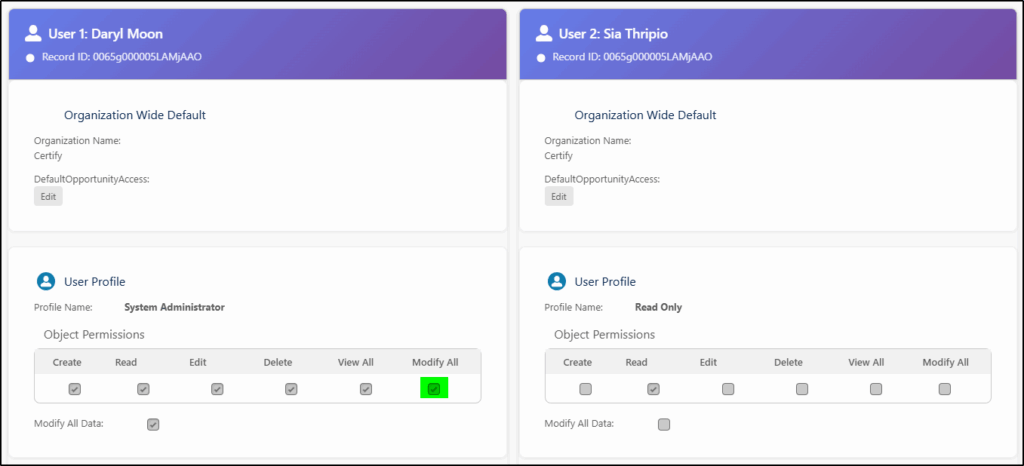Screen dimensions: 1024x466
Task: Click the System Administrator profile name
Action: coord(174,307)
